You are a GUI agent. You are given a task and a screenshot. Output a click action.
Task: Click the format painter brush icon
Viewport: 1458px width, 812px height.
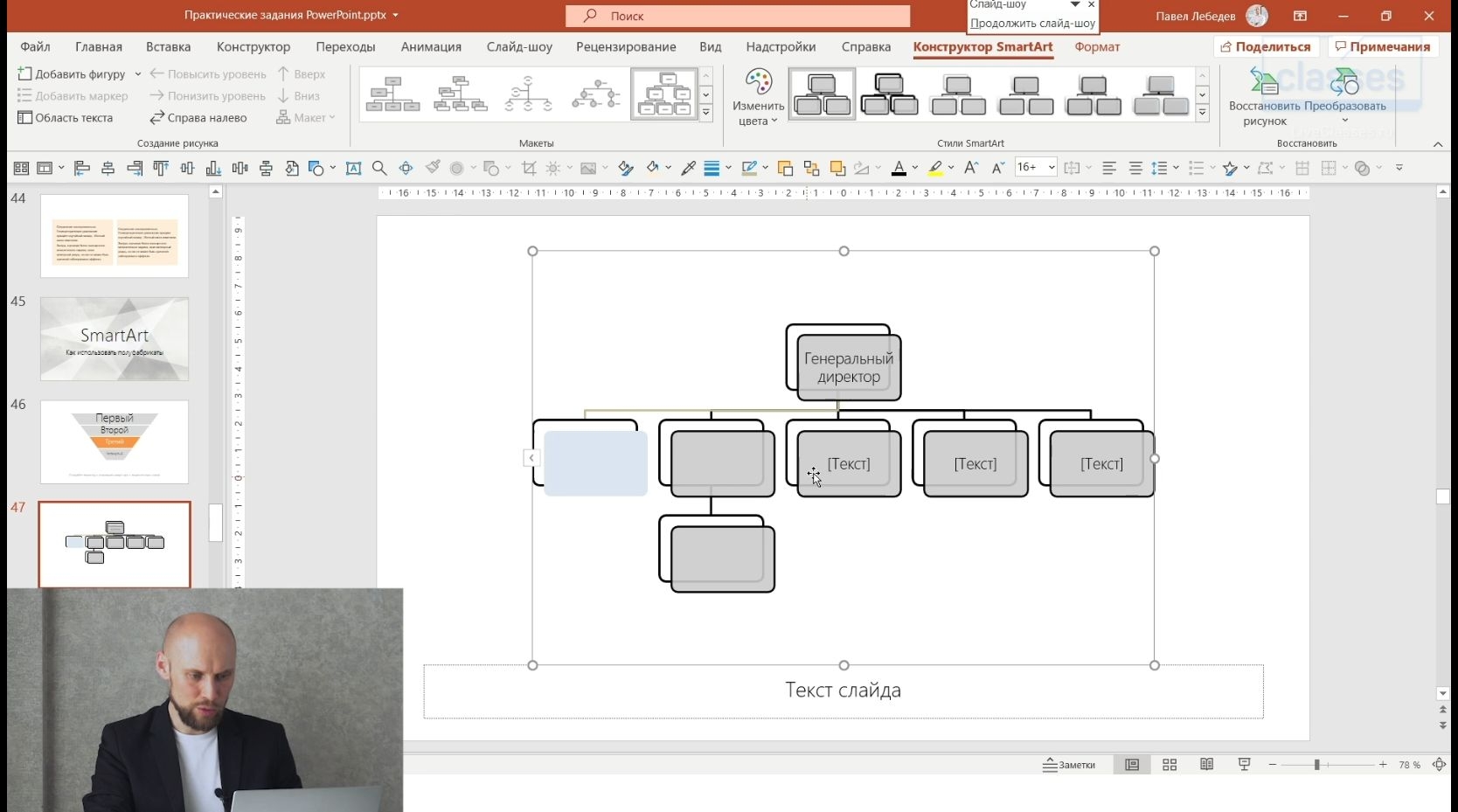coord(433,168)
